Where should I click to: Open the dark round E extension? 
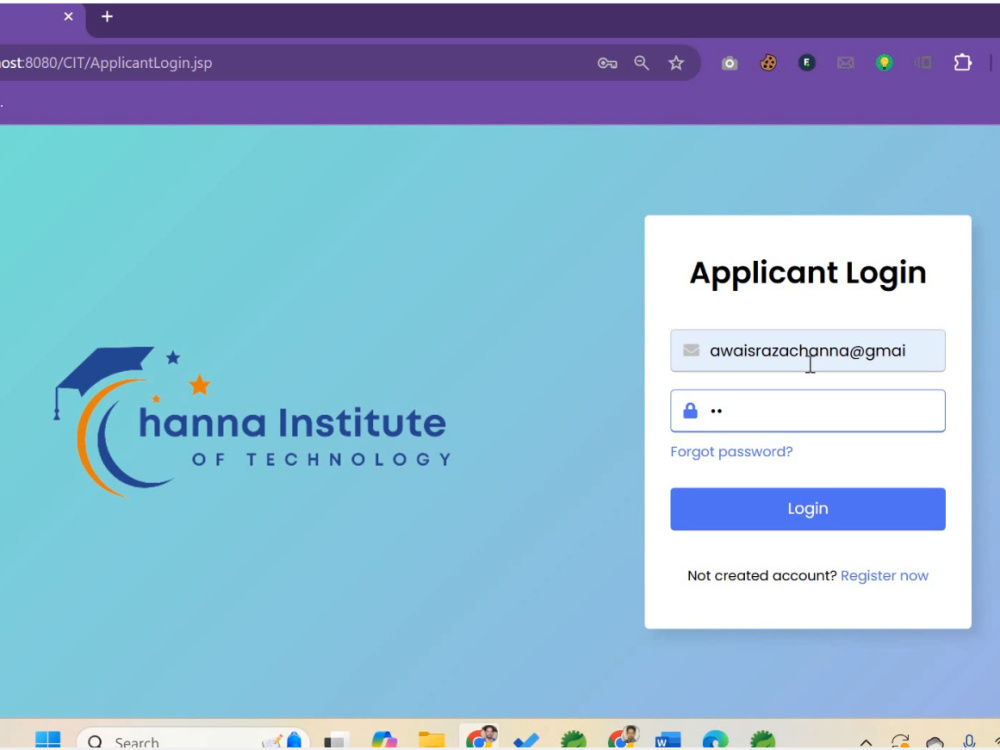click(x=807, y=62)
